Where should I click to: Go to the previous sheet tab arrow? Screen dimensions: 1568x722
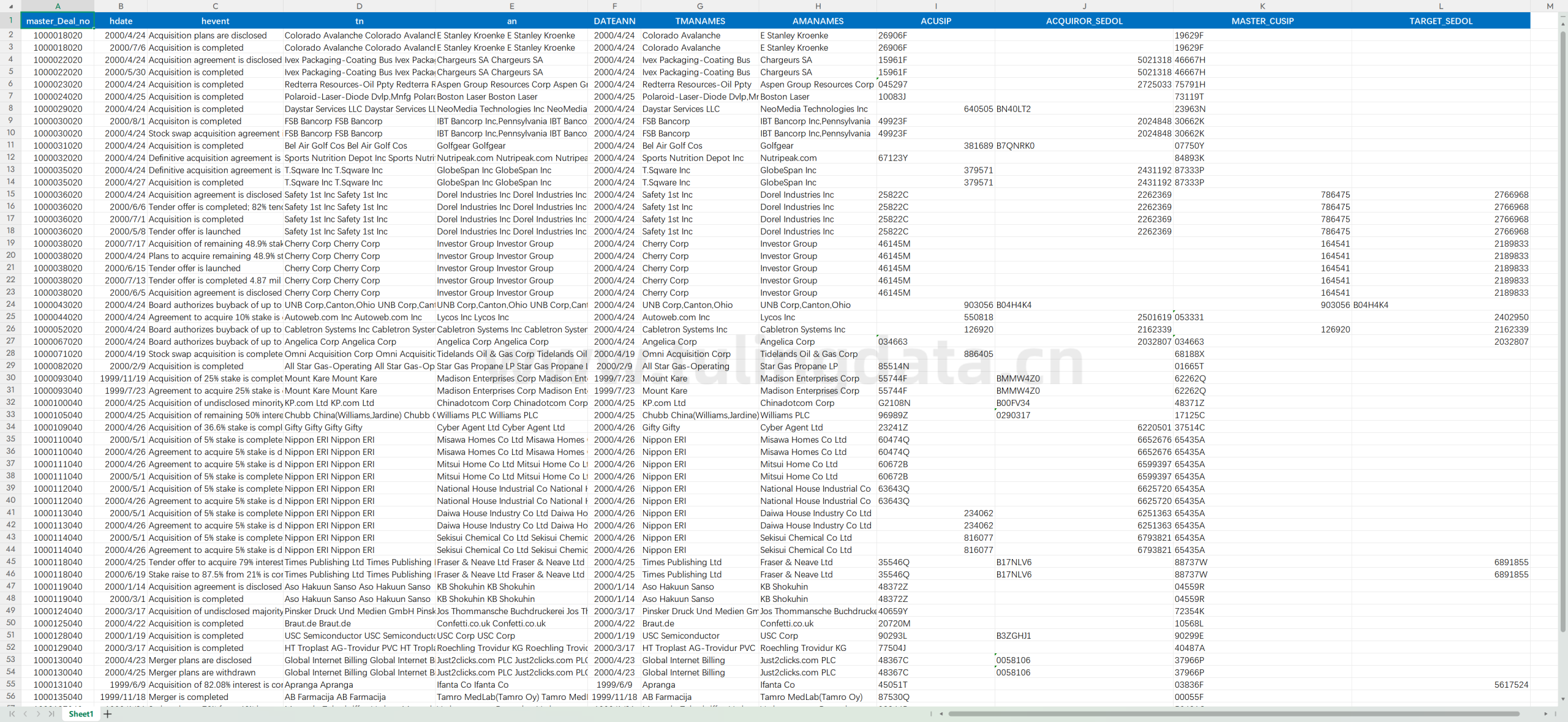25,714
